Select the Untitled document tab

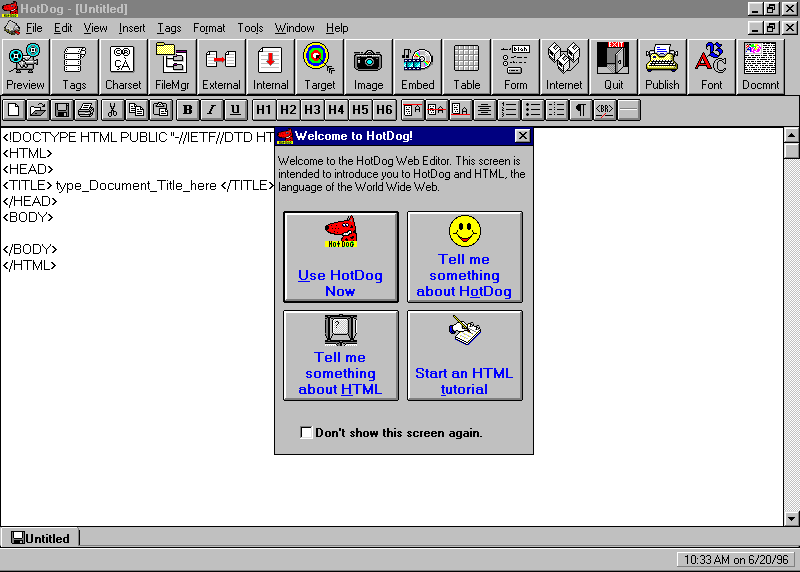tap(40, 538)
